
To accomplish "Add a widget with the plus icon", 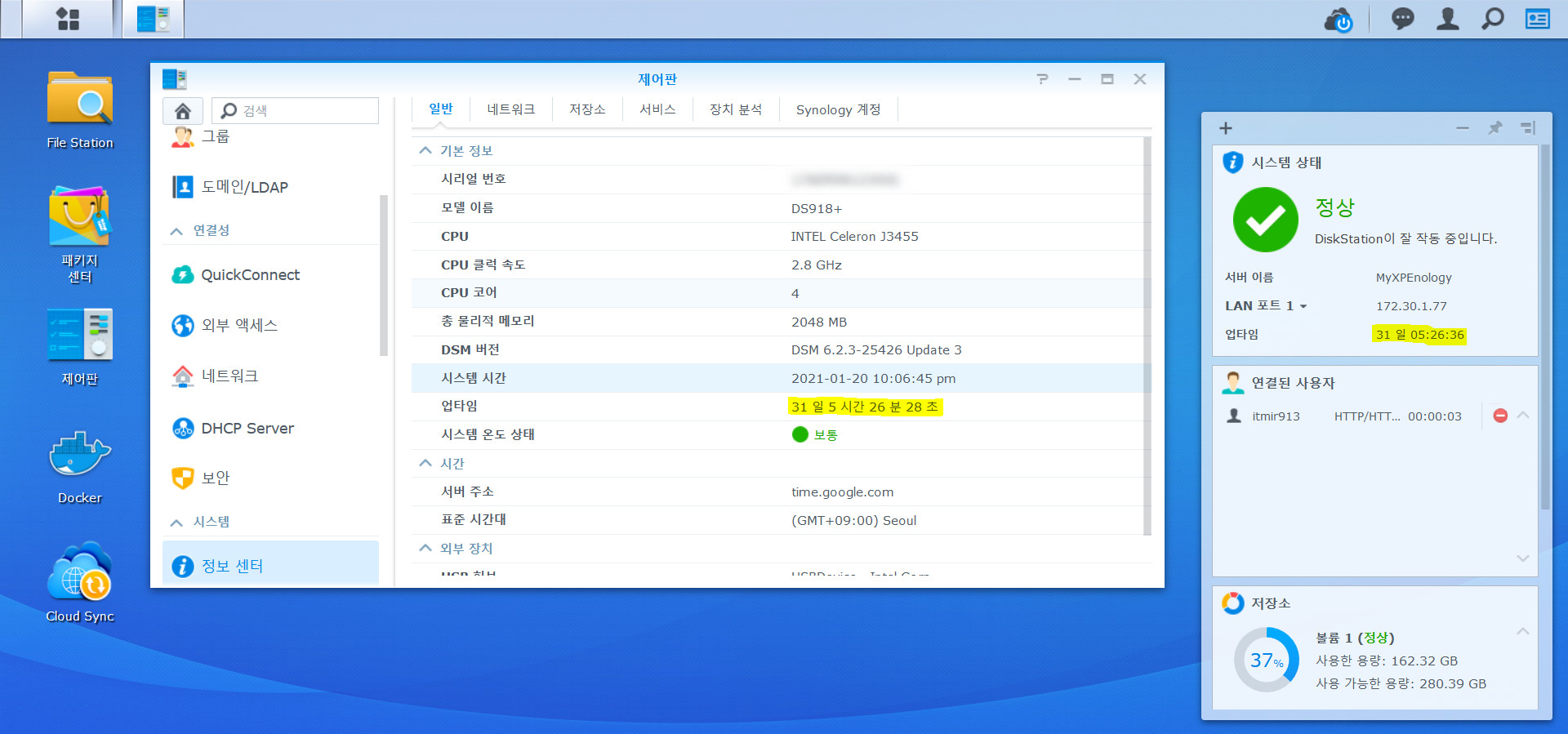I will (1226, 128).
